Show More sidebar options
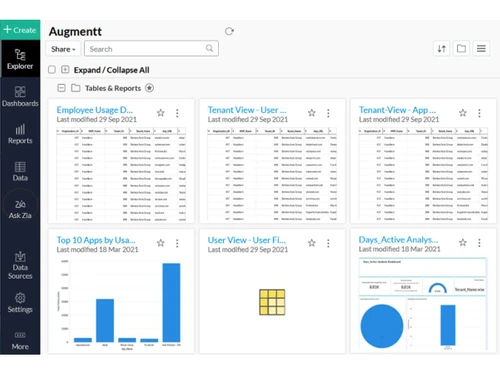This screenshot has height=375, width=500. pos(20,340)
